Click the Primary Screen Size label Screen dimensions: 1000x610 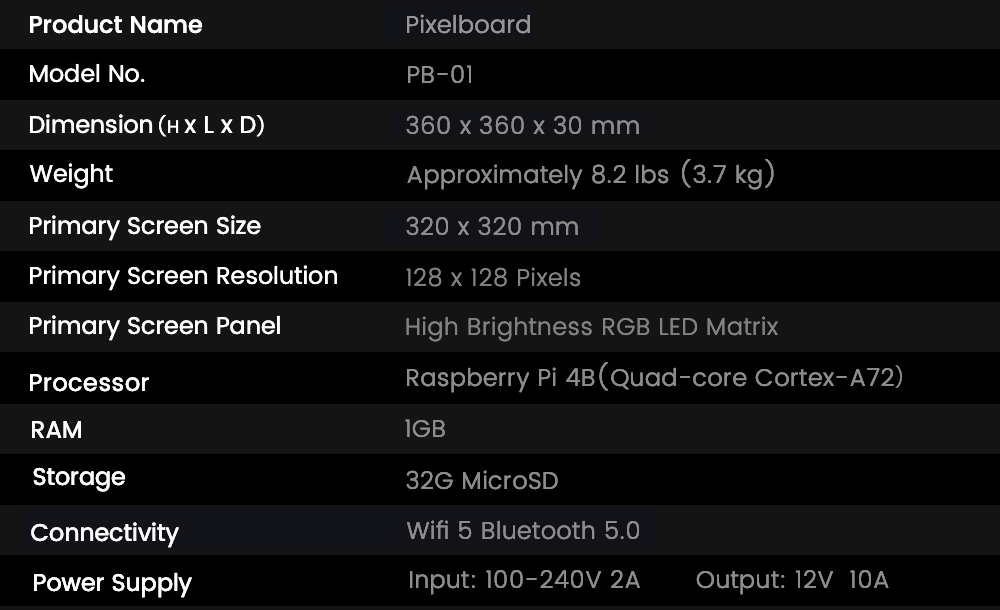[x=145, y=226]
